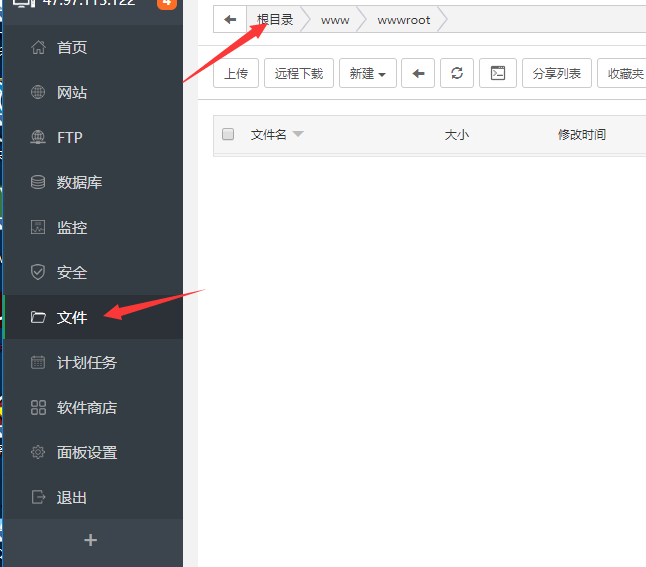Click the logout icon beside 退出
This screenshot has height=567, width=646.
point(38,497)
